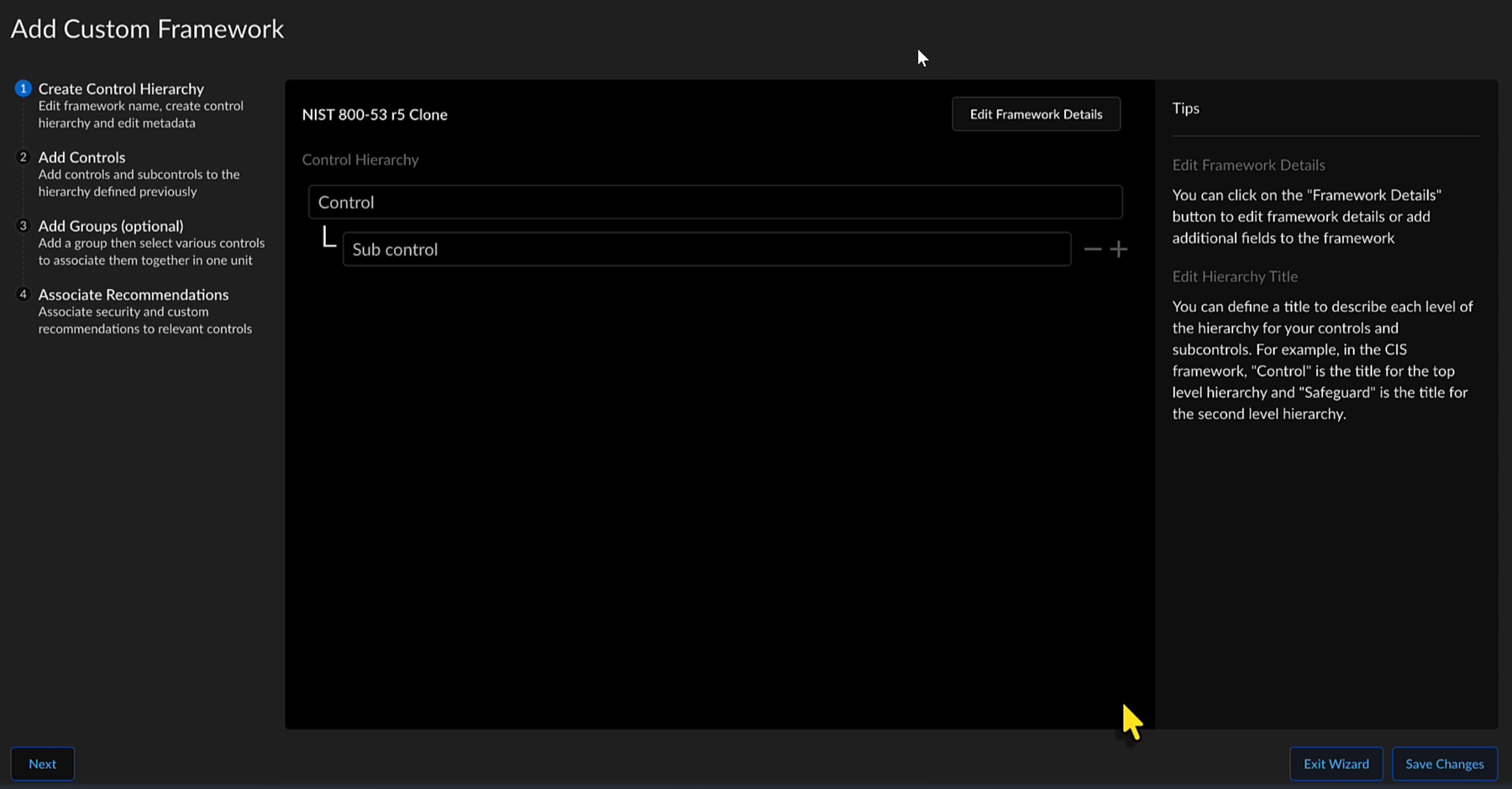This screenshot has width=1512, height=789.
Task: Focus the Control hierarchy title field
Action: pos(714,203)
